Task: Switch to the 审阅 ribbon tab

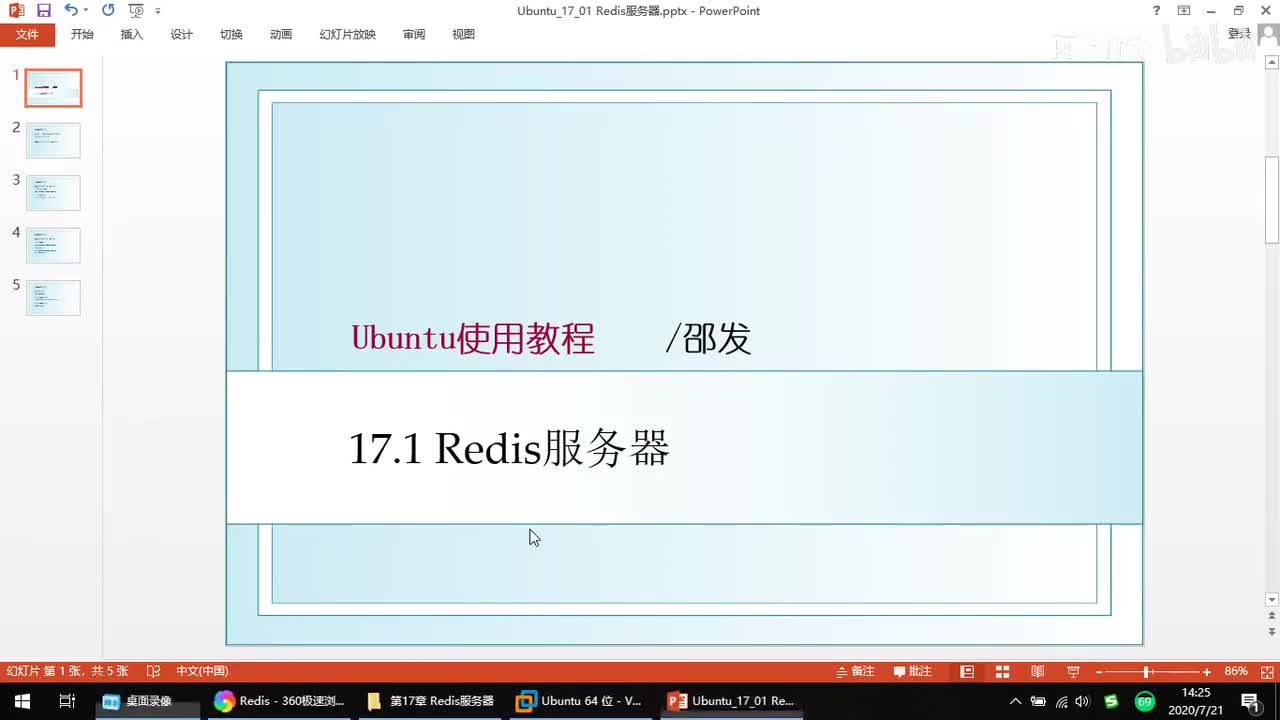Action: click(x=414, y=34)
